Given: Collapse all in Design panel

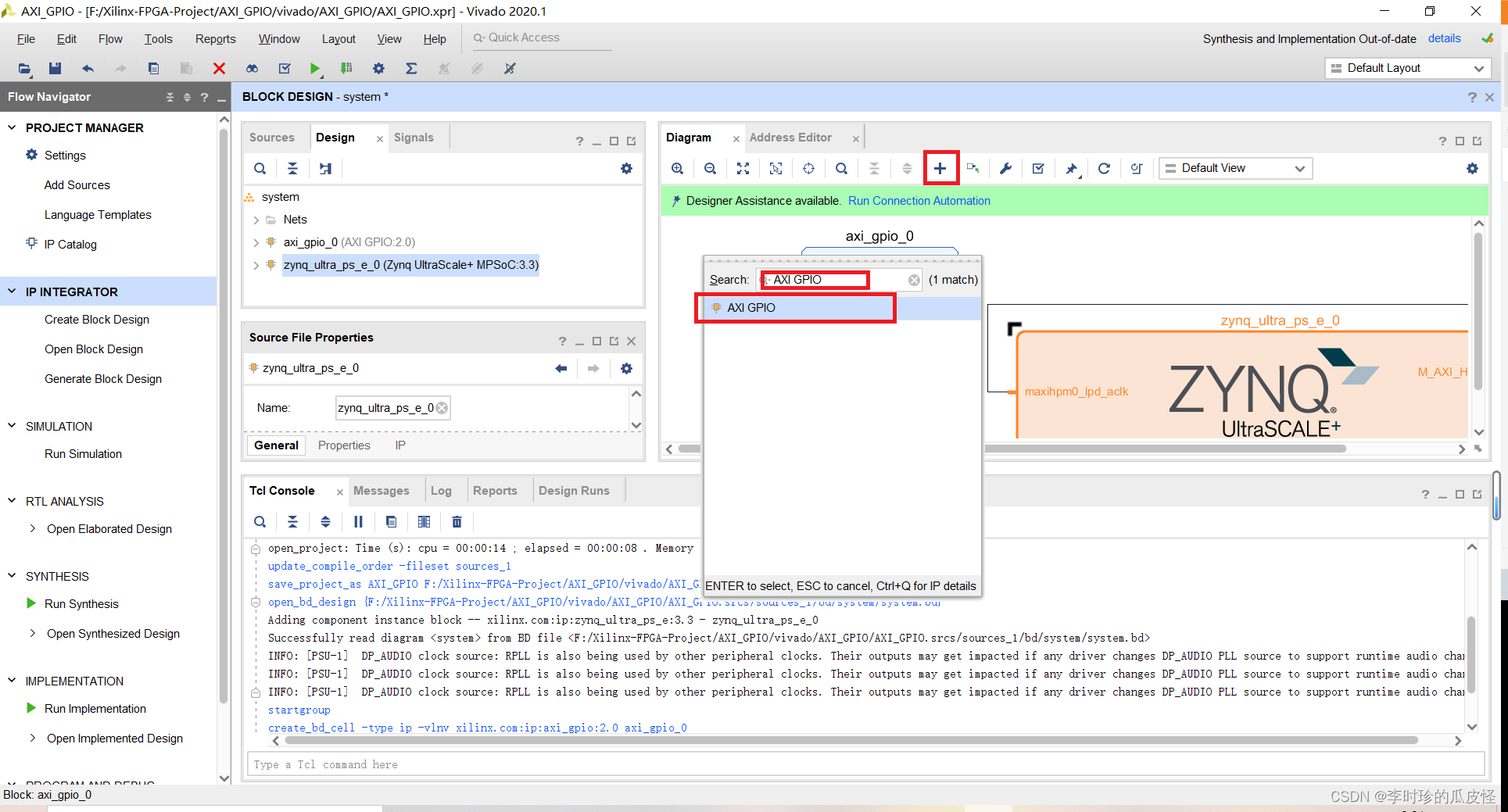Looking at the screenshot, I should 292,168.
